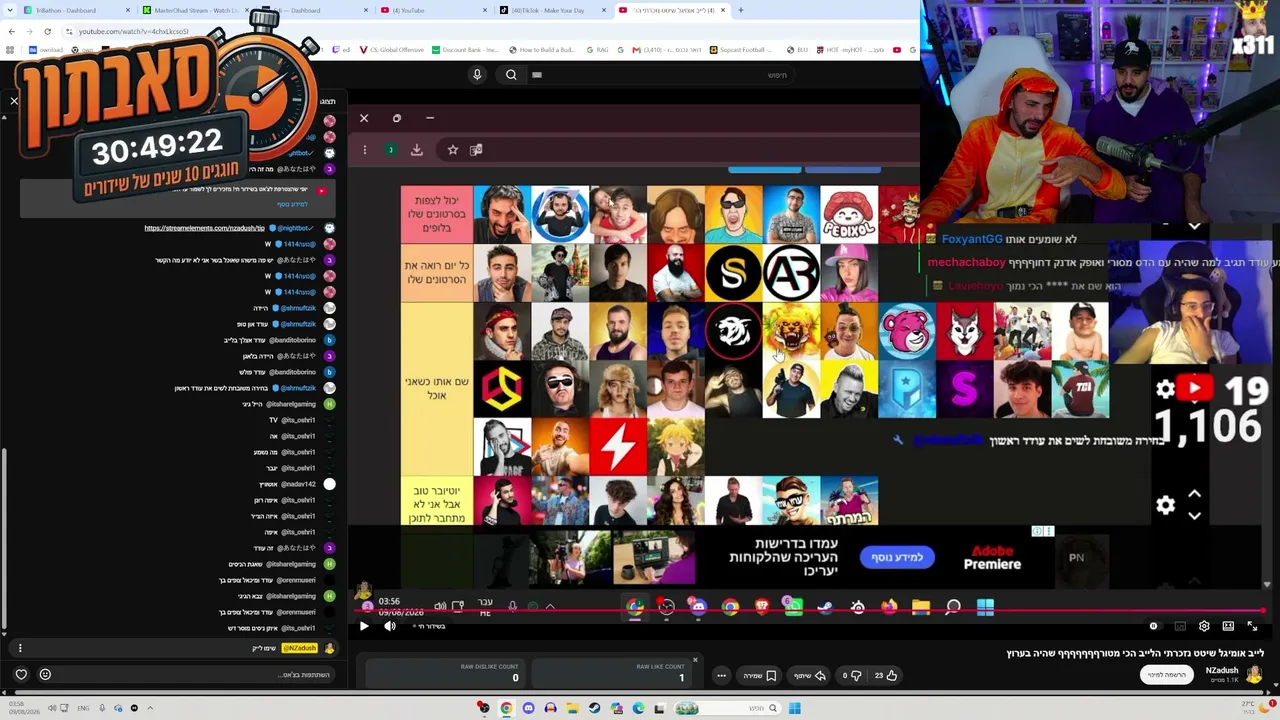Open Discord from the Windows taskbar
This screenshot has height=720, width=1280.
528,708
